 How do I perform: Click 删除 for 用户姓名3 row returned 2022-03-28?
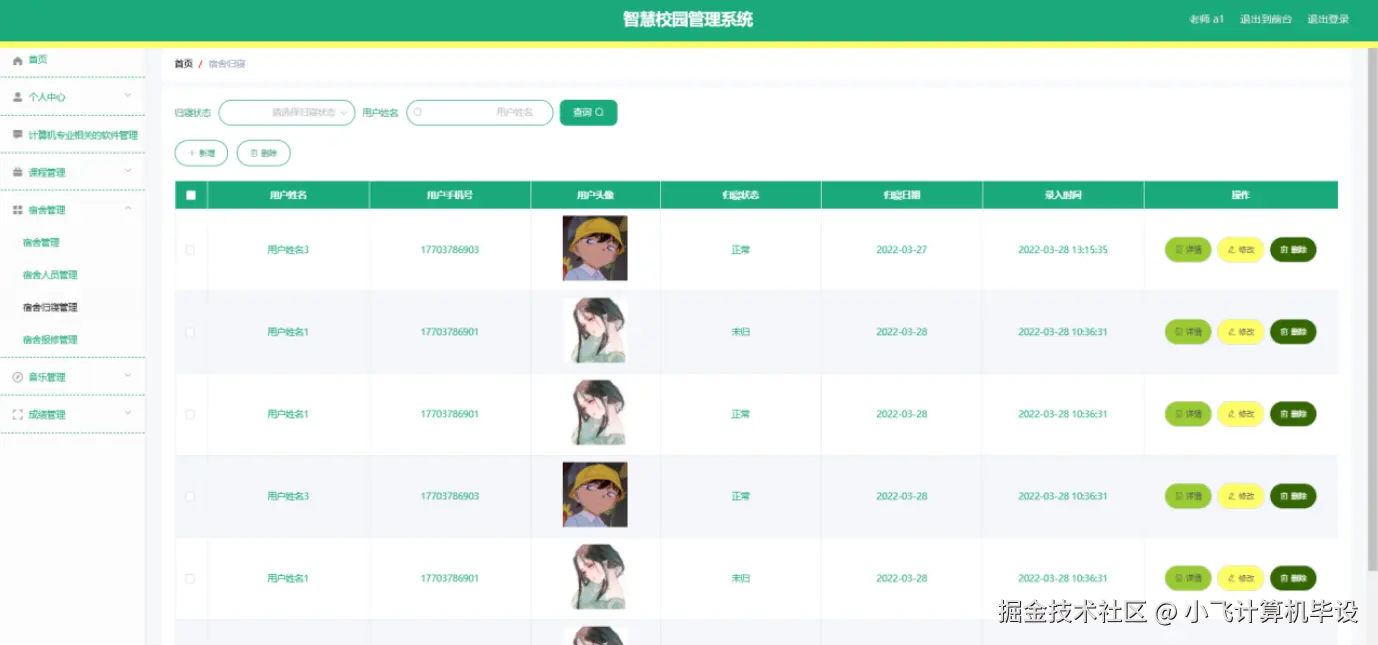1293,496
